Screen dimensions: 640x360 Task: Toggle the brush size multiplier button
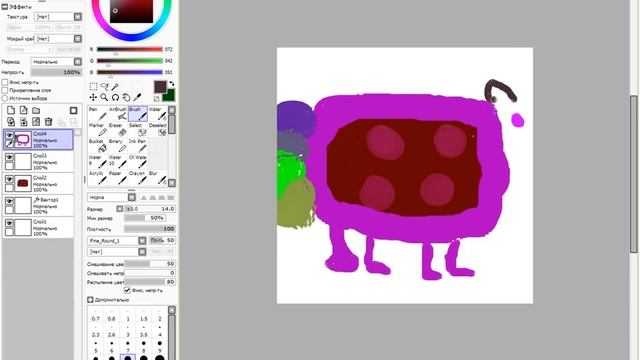pyautogui.click(x=120, y=209)
